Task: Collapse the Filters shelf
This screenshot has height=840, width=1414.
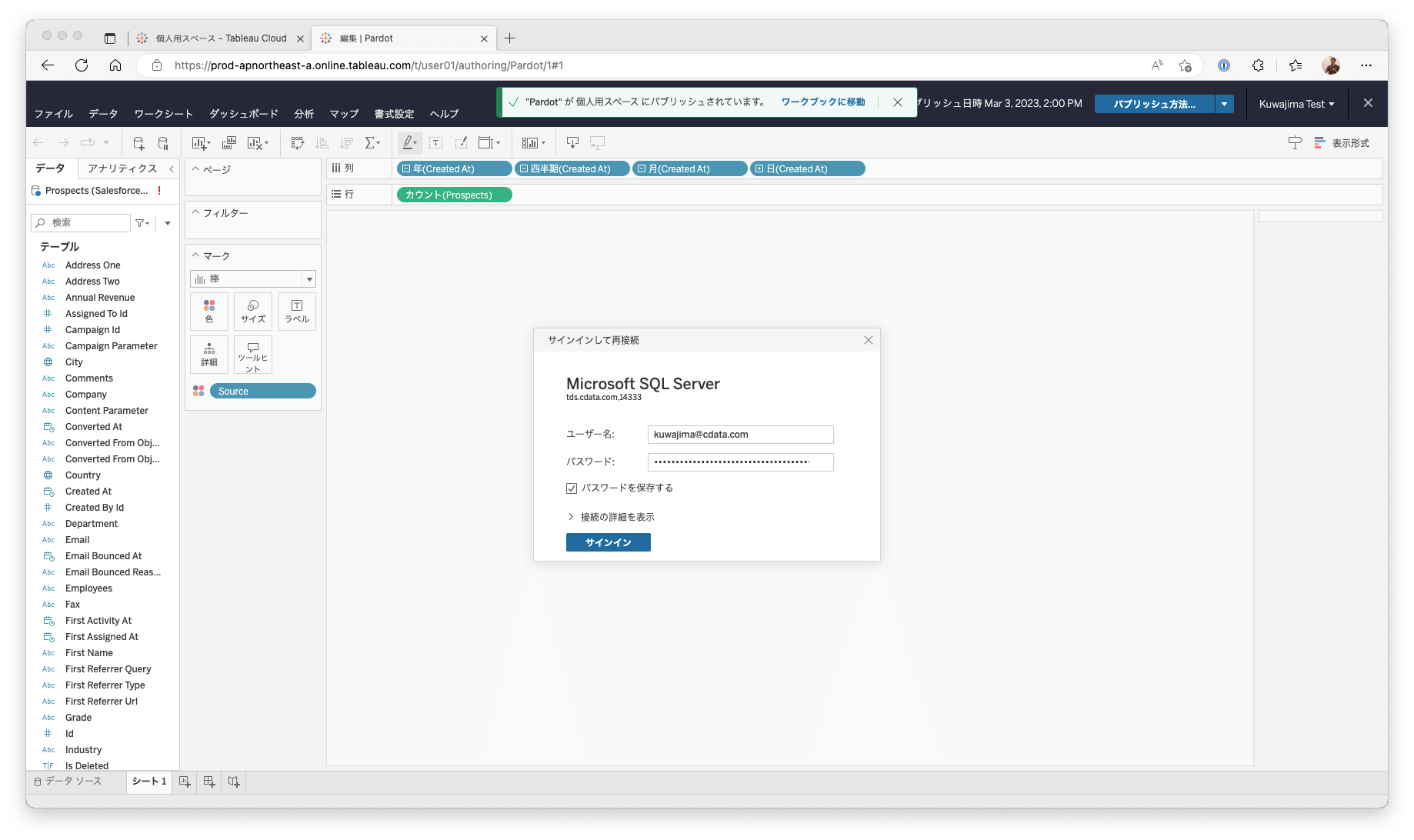Action: (x=195, y=213)
